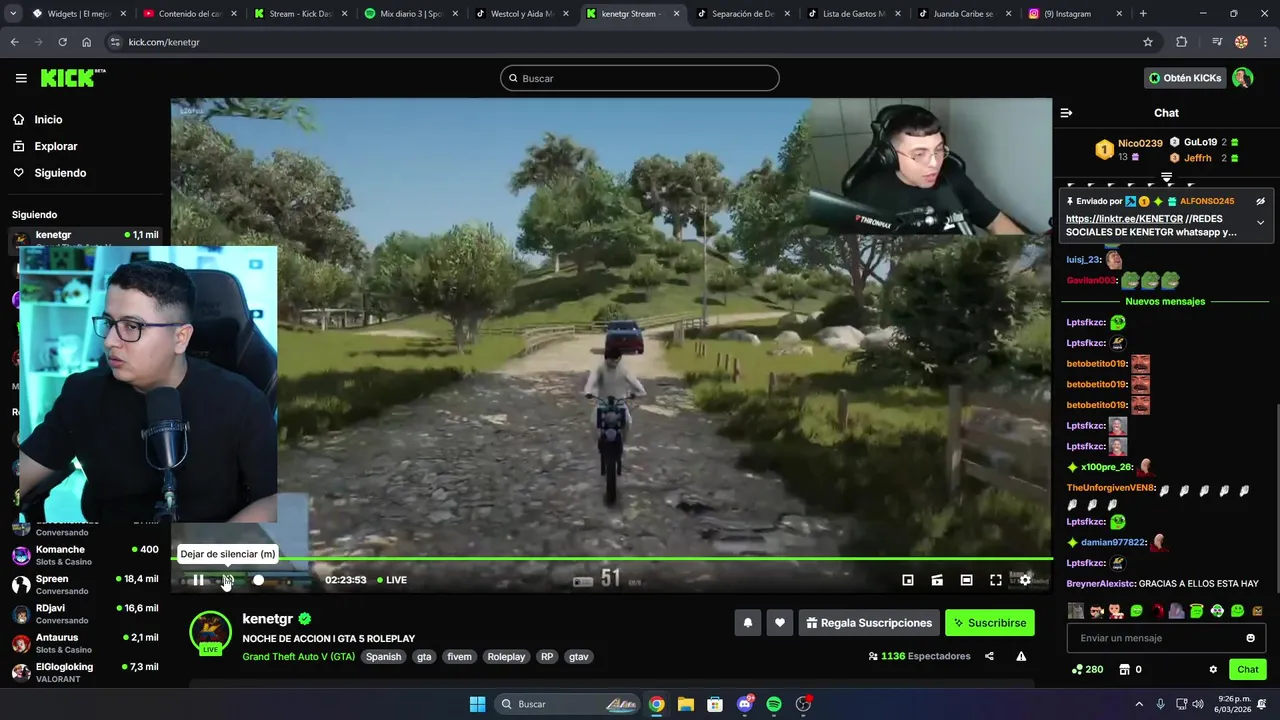The image size is (1280, 720).
Task: Open the linktr.ee/KENETGR link
Action: coord(1124,218)
